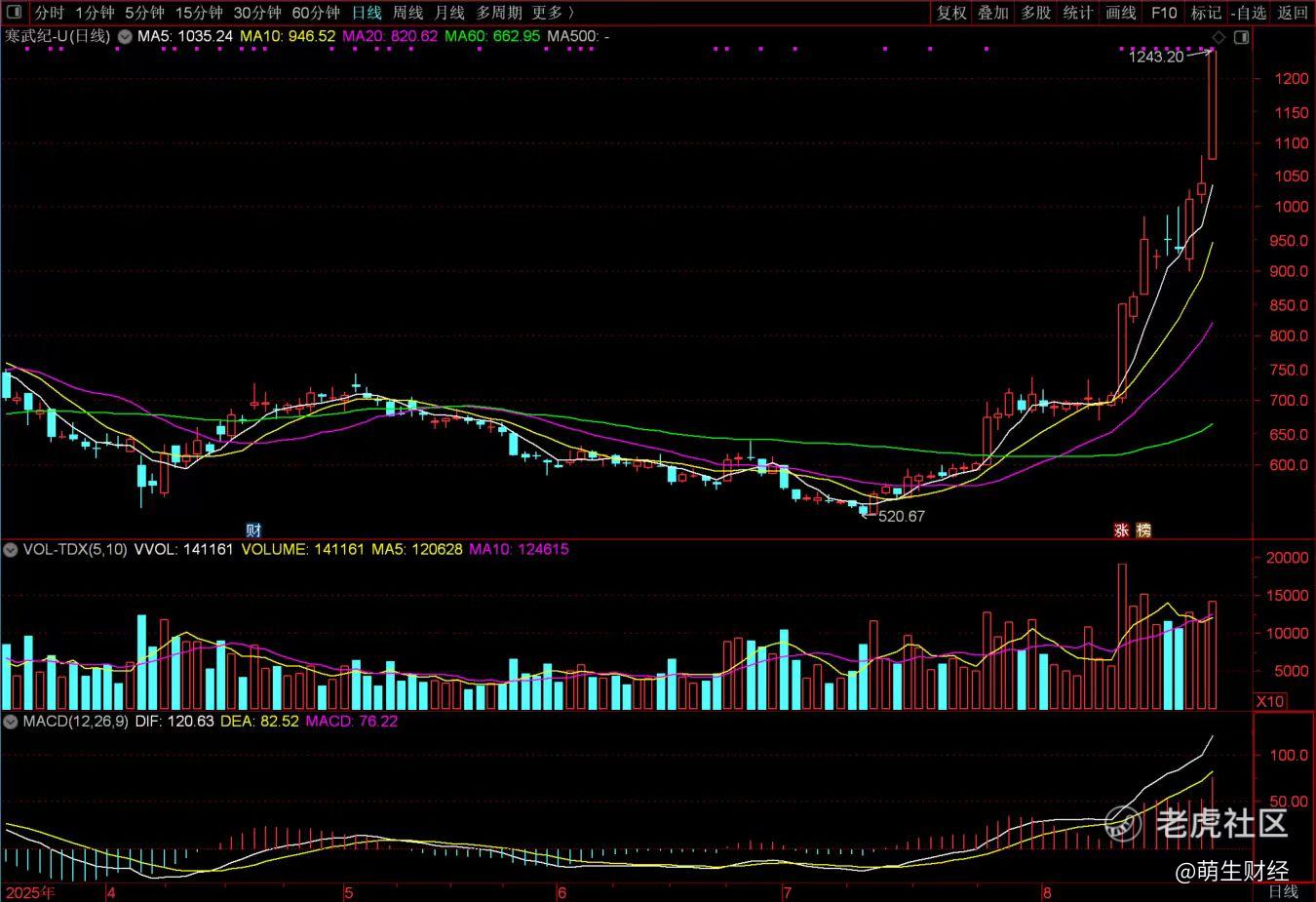Click month 6 on the time axis
Screen dimensions: 1316x902
coord(561,893)
